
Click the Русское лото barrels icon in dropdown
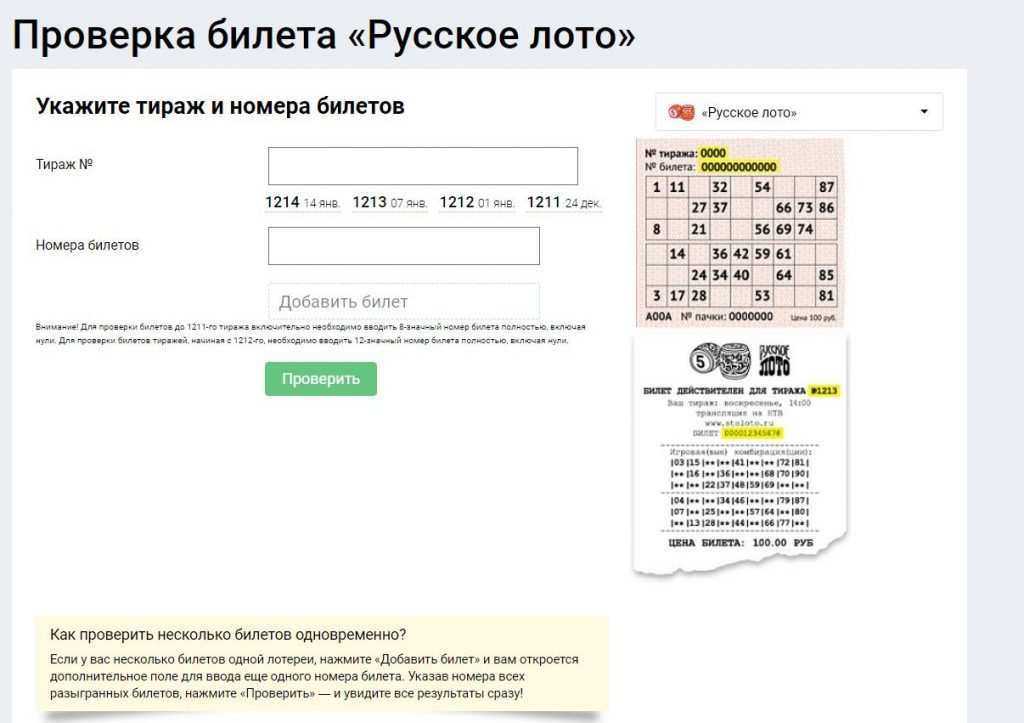pyautogui.click(x=681, y=112)
